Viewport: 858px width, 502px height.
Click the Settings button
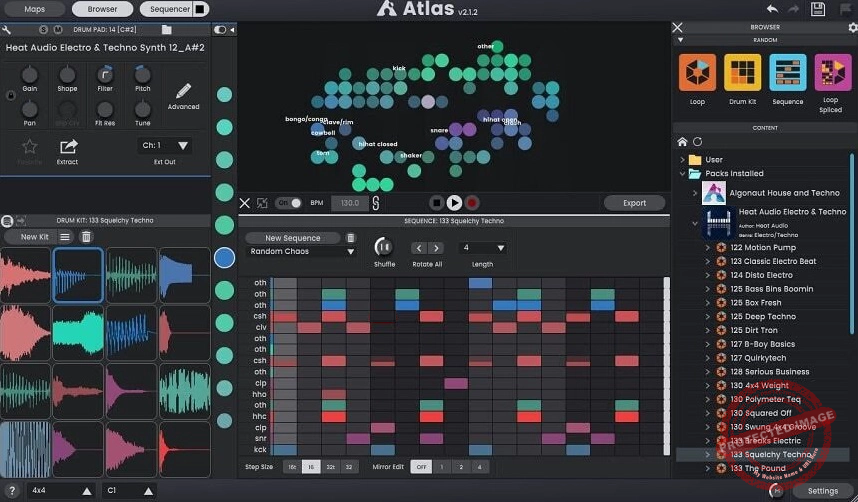coord(822,491)
